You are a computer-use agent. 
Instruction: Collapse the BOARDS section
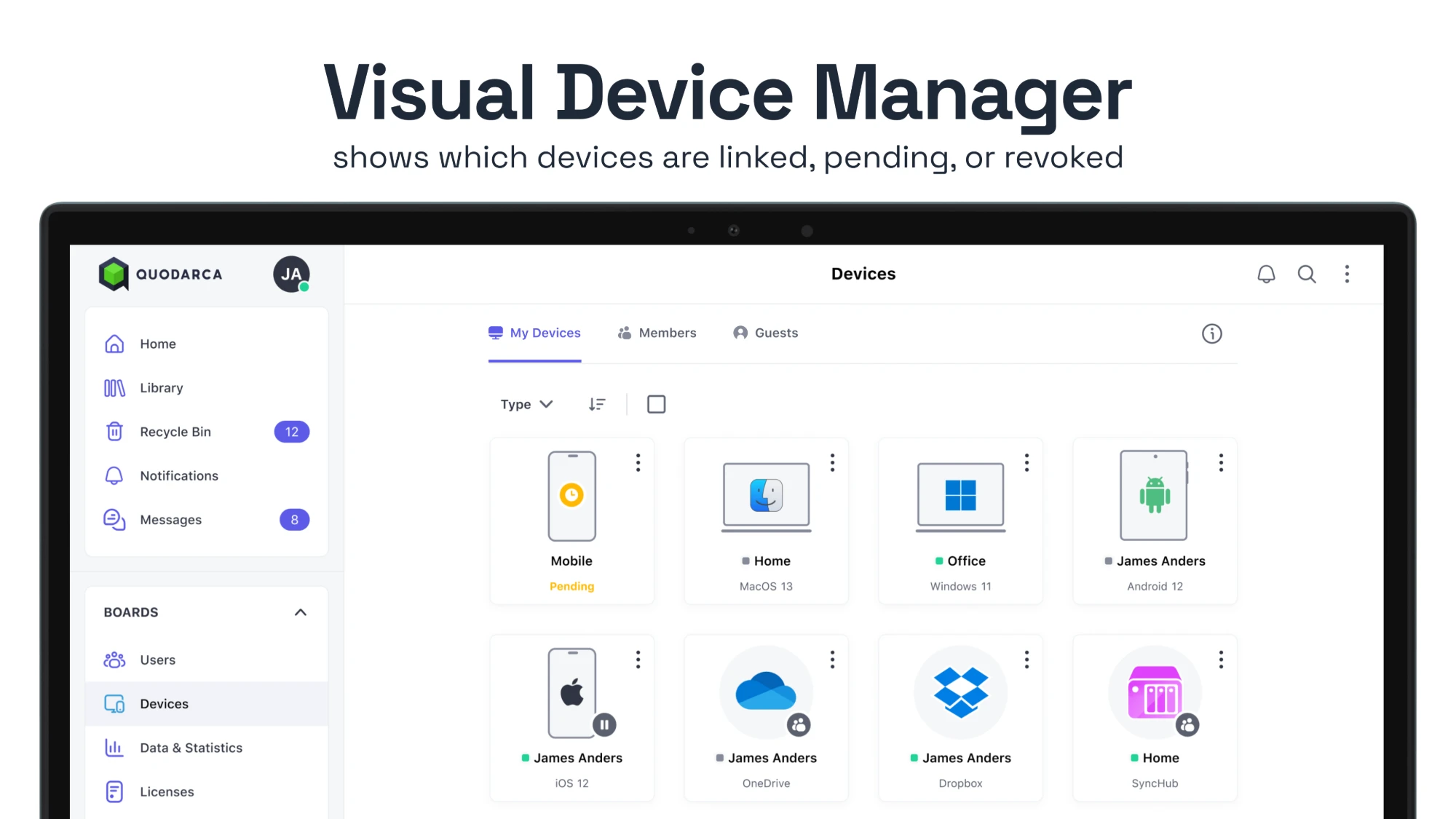point(300,612)
